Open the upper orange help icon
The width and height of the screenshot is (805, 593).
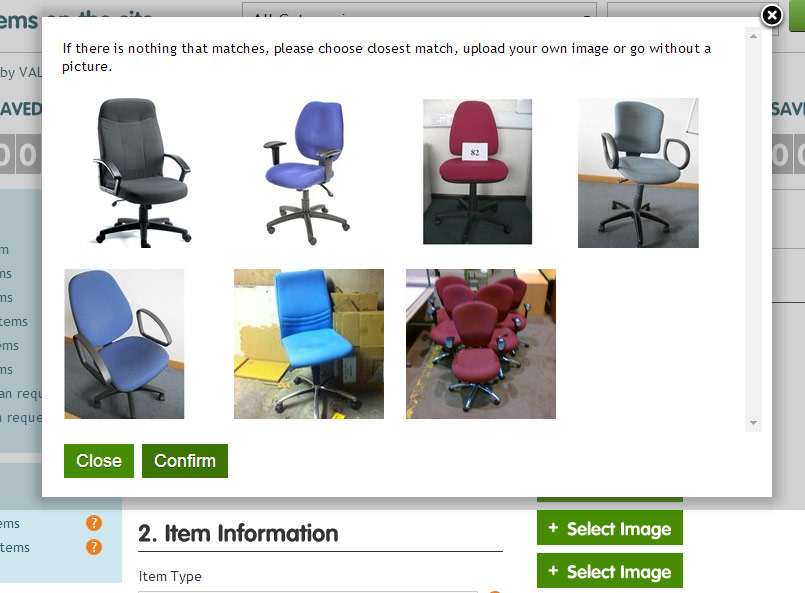[x=94, y=523]
